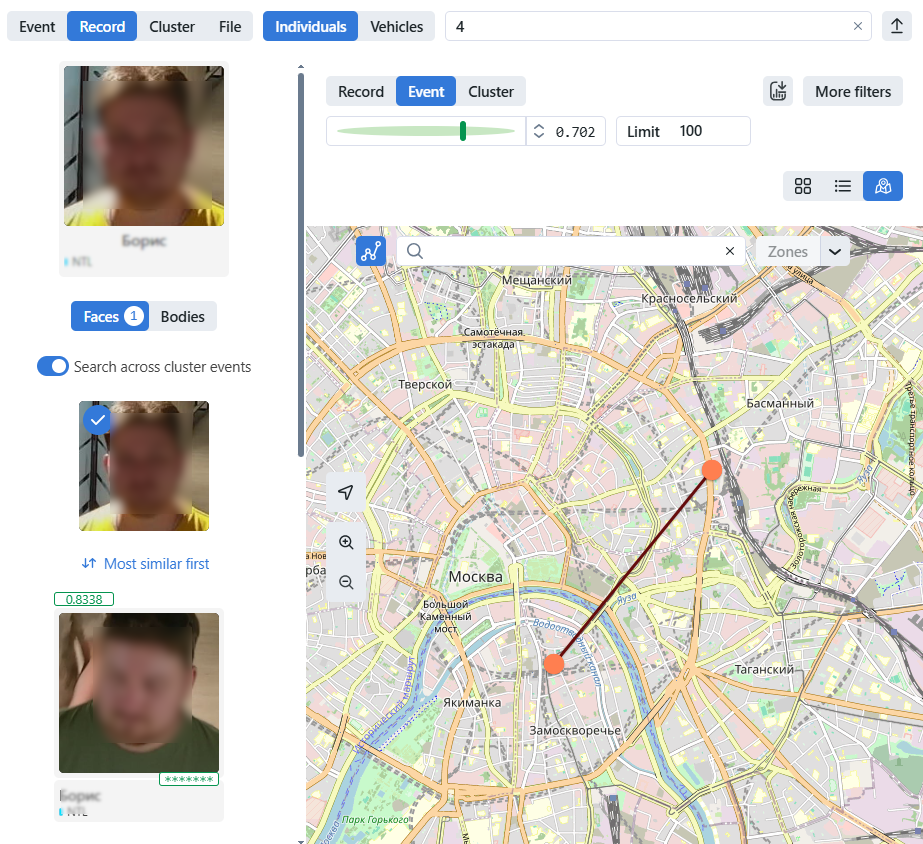Uncheck the selected reference face thumbnail
The width and height of the screenshot is (923, 844).
96,419
